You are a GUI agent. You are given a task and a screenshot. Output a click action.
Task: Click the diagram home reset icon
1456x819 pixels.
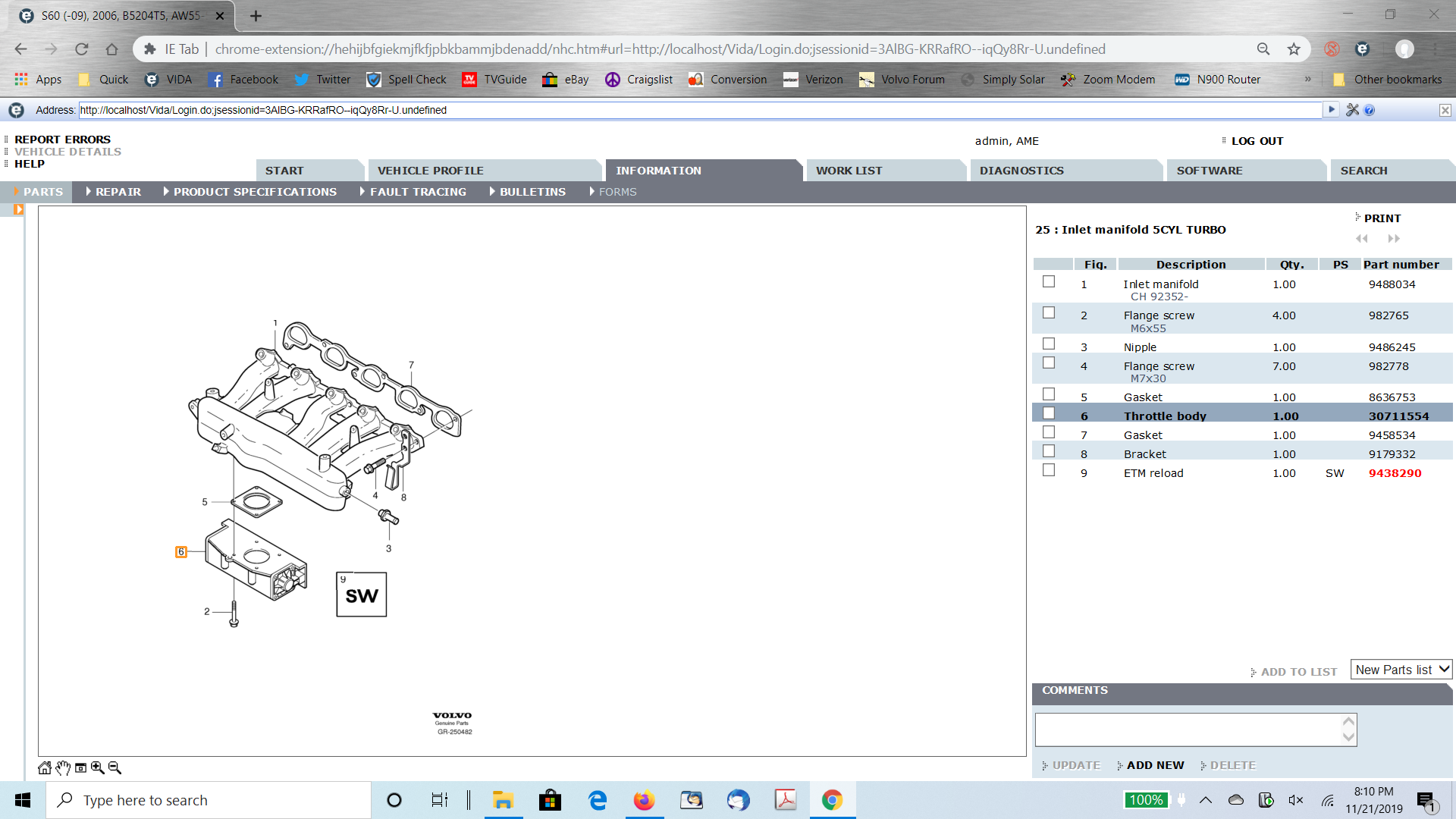(x=45, y=767)
